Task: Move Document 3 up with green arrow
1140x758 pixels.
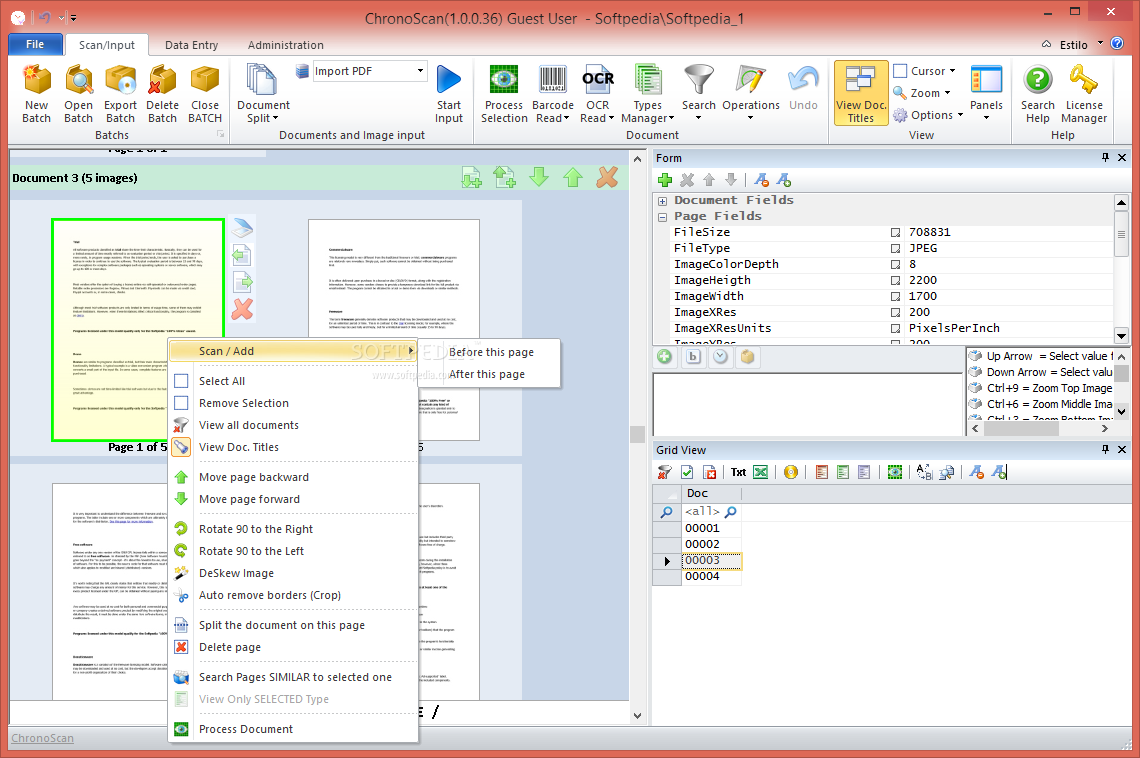Action: click(x=573, y=177)
